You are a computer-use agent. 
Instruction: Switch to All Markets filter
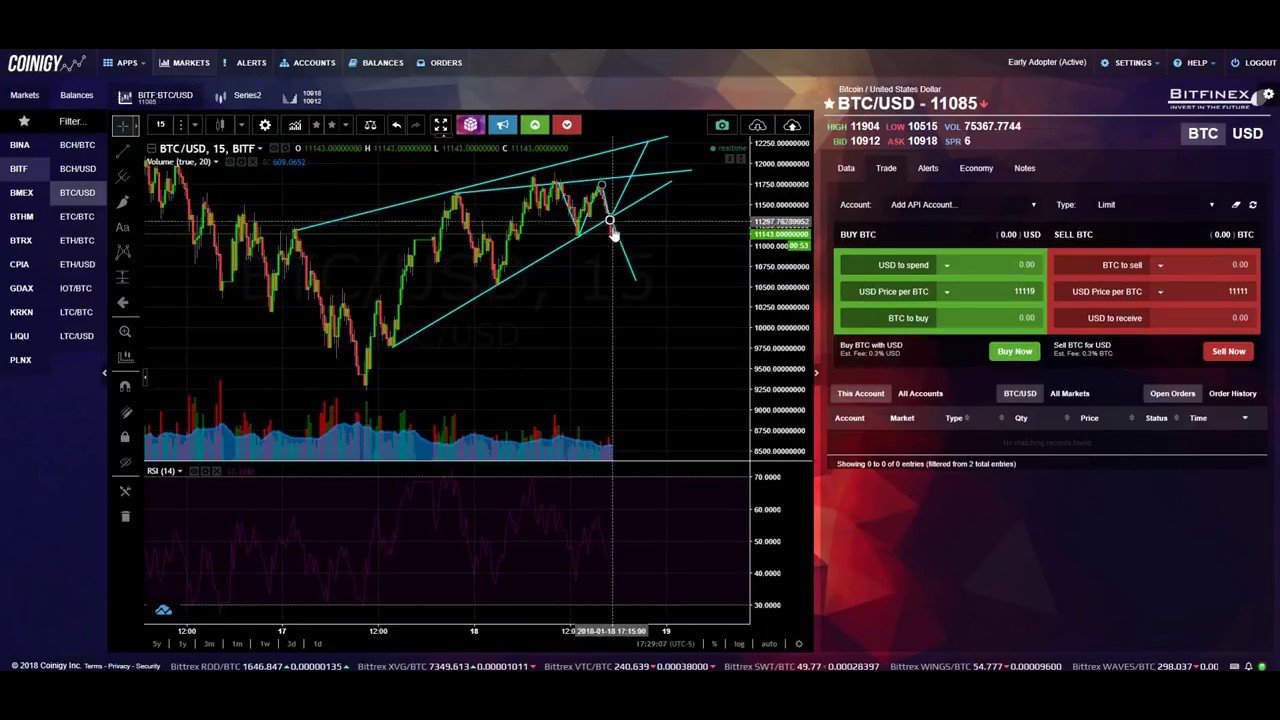(1069, 393)
